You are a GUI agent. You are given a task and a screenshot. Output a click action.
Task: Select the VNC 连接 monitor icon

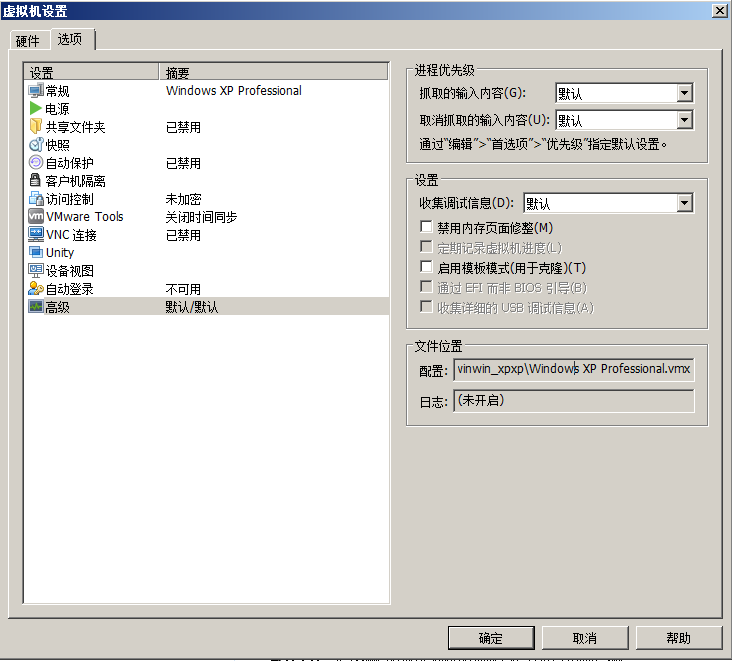(35, 234)
